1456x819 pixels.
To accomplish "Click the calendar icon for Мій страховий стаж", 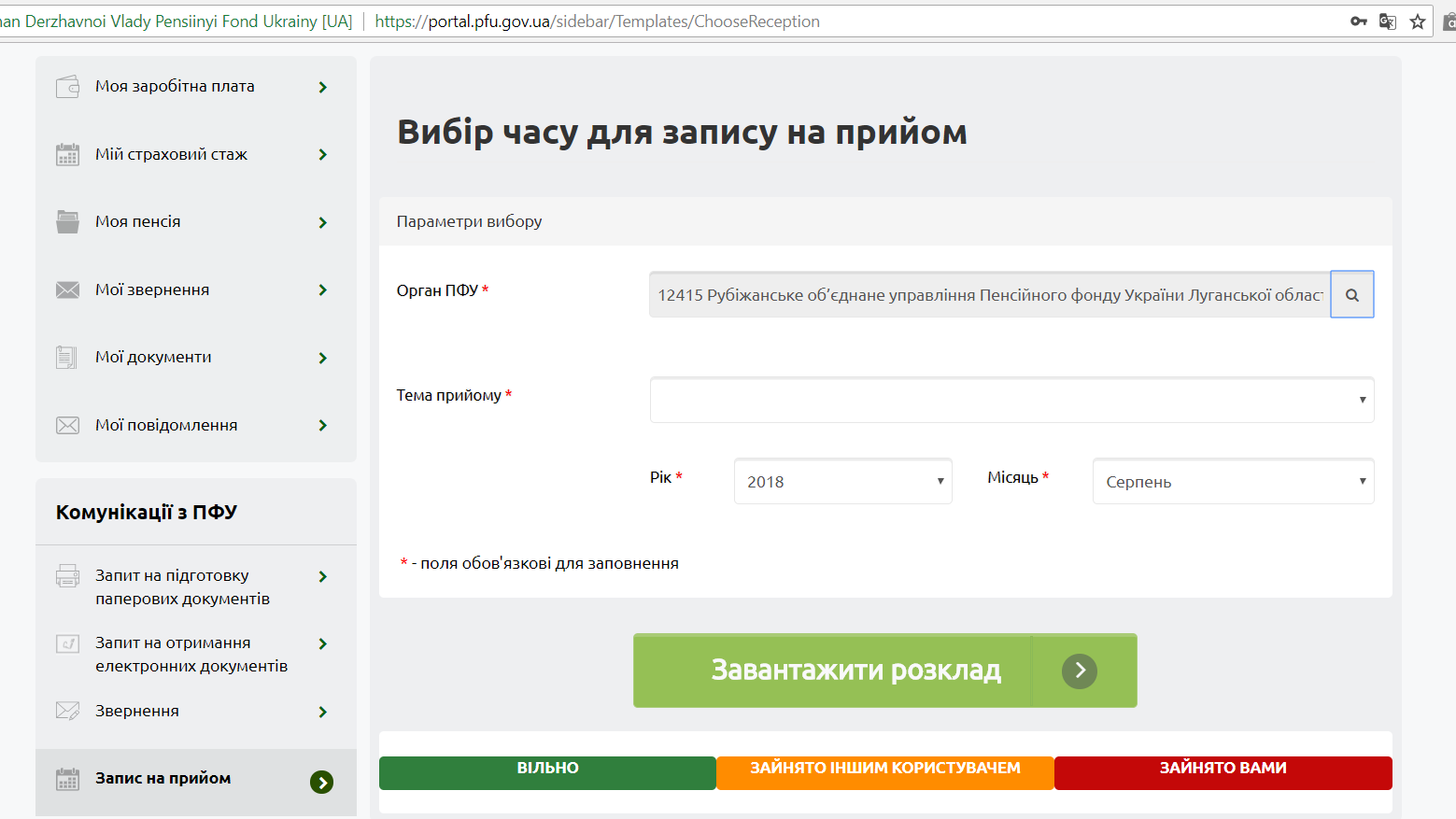I will (x=67, y=155).
